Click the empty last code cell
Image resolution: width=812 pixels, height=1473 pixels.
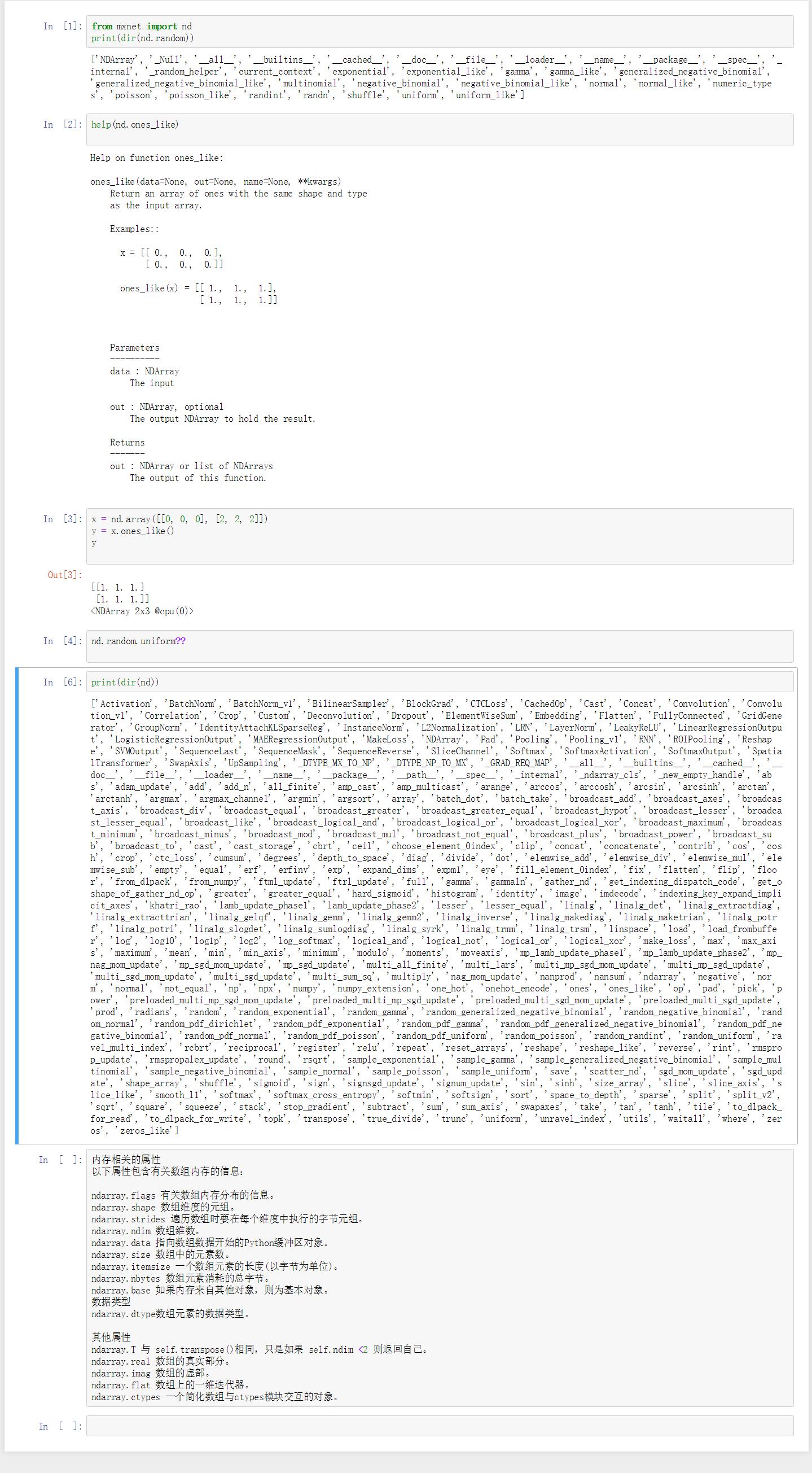pyautogui.click(x=440, y=1426)
